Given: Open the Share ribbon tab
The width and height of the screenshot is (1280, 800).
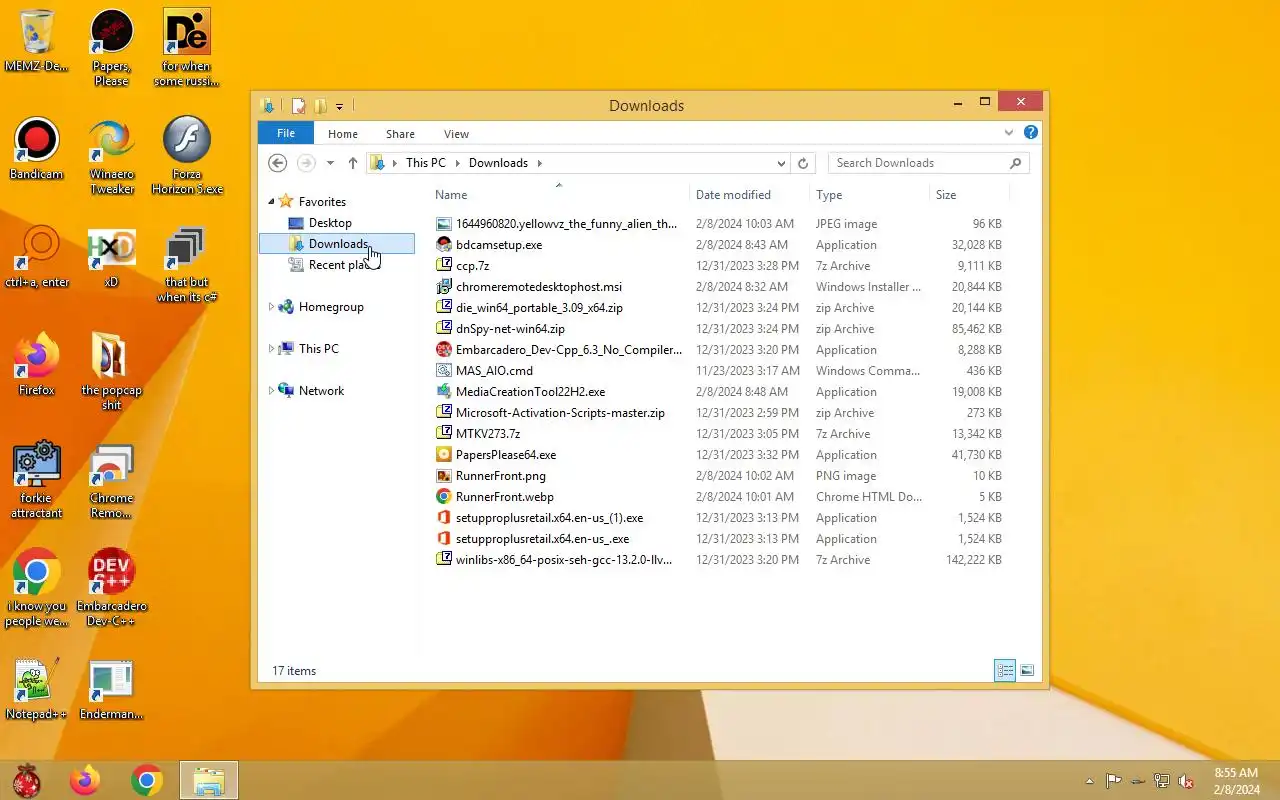Looking at the screenshot, I should point(400,134).
